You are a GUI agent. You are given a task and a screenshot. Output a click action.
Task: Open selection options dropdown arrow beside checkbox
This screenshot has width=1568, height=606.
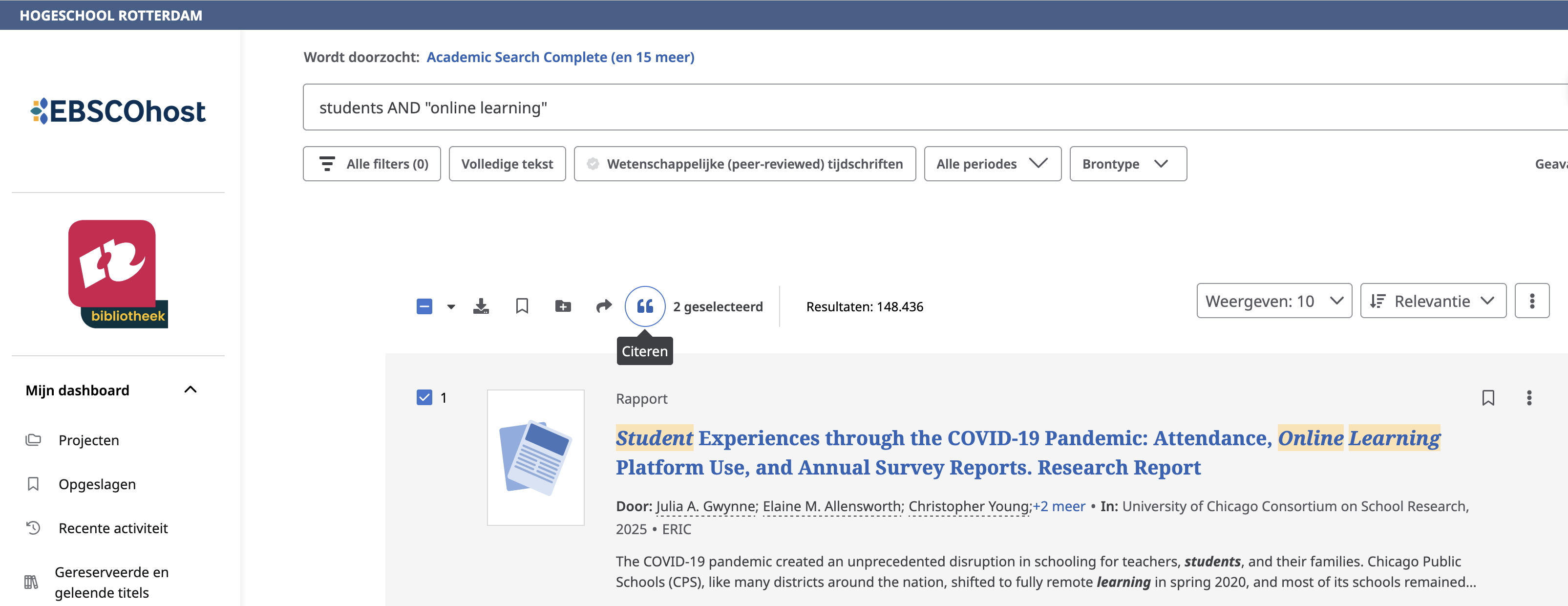click(451, 306)
